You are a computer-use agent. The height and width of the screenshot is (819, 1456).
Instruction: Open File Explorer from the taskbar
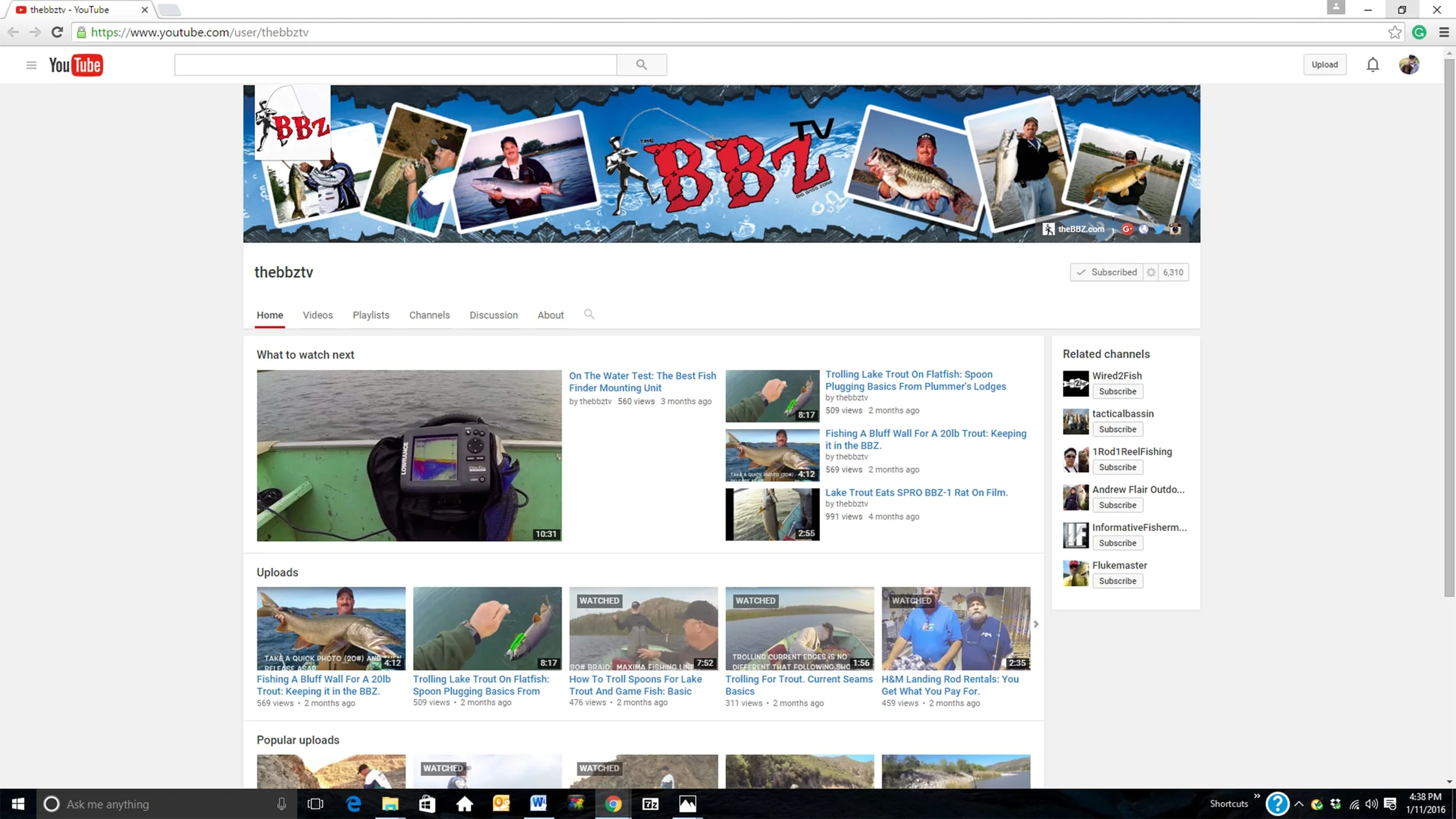coord(390,804)
